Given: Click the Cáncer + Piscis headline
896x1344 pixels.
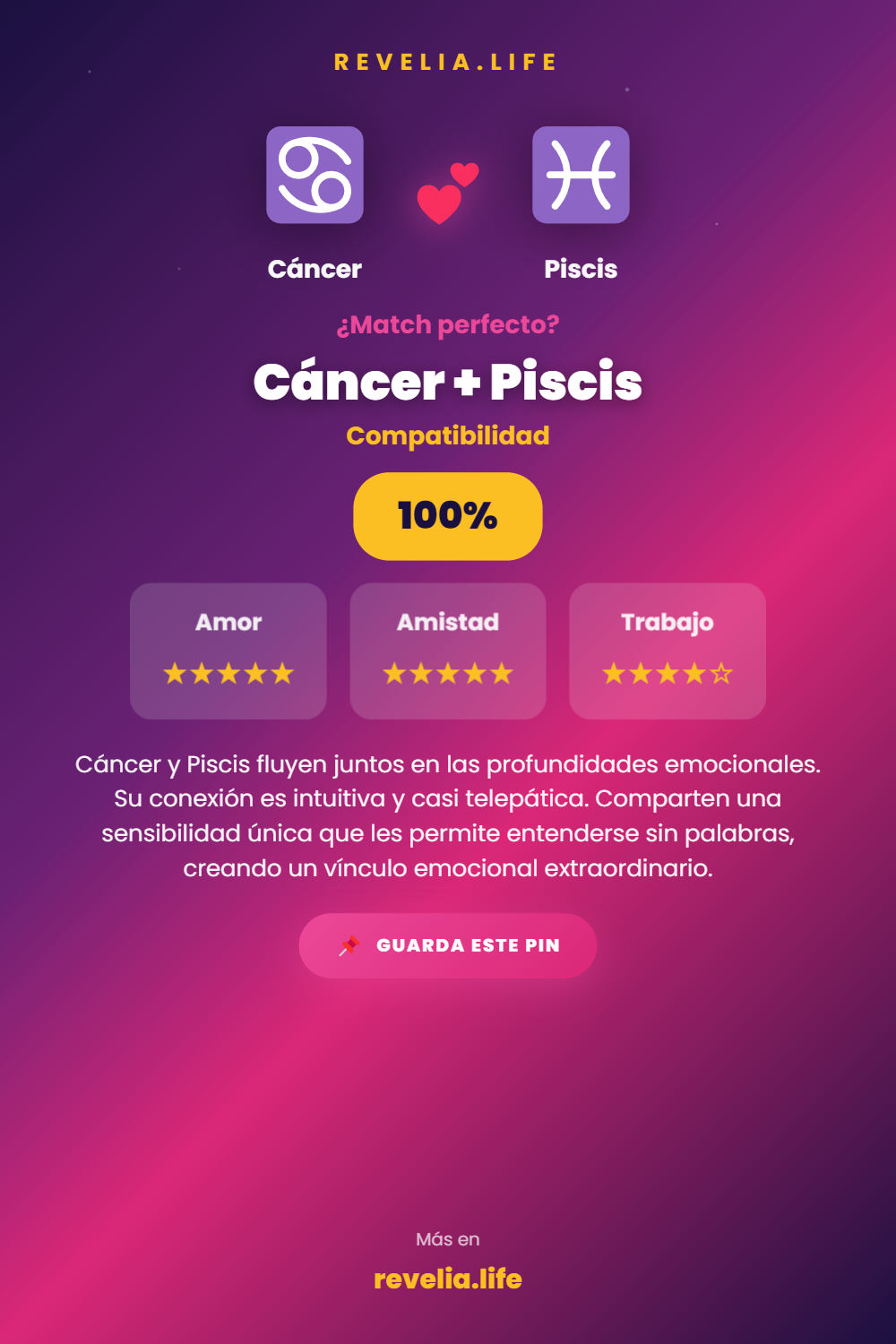Looking at the screenshot, I should point(448,382).
